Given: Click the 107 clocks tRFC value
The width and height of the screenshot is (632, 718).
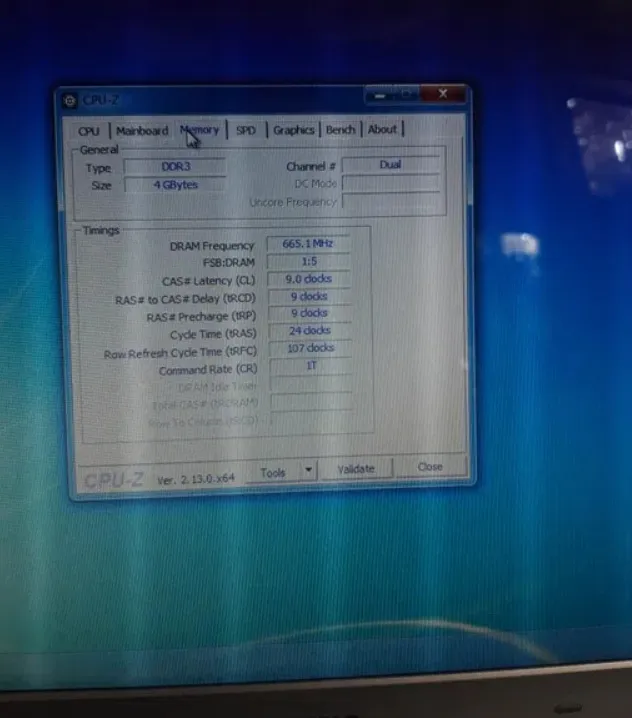Looking at the screenshot, I should [311, 348].
